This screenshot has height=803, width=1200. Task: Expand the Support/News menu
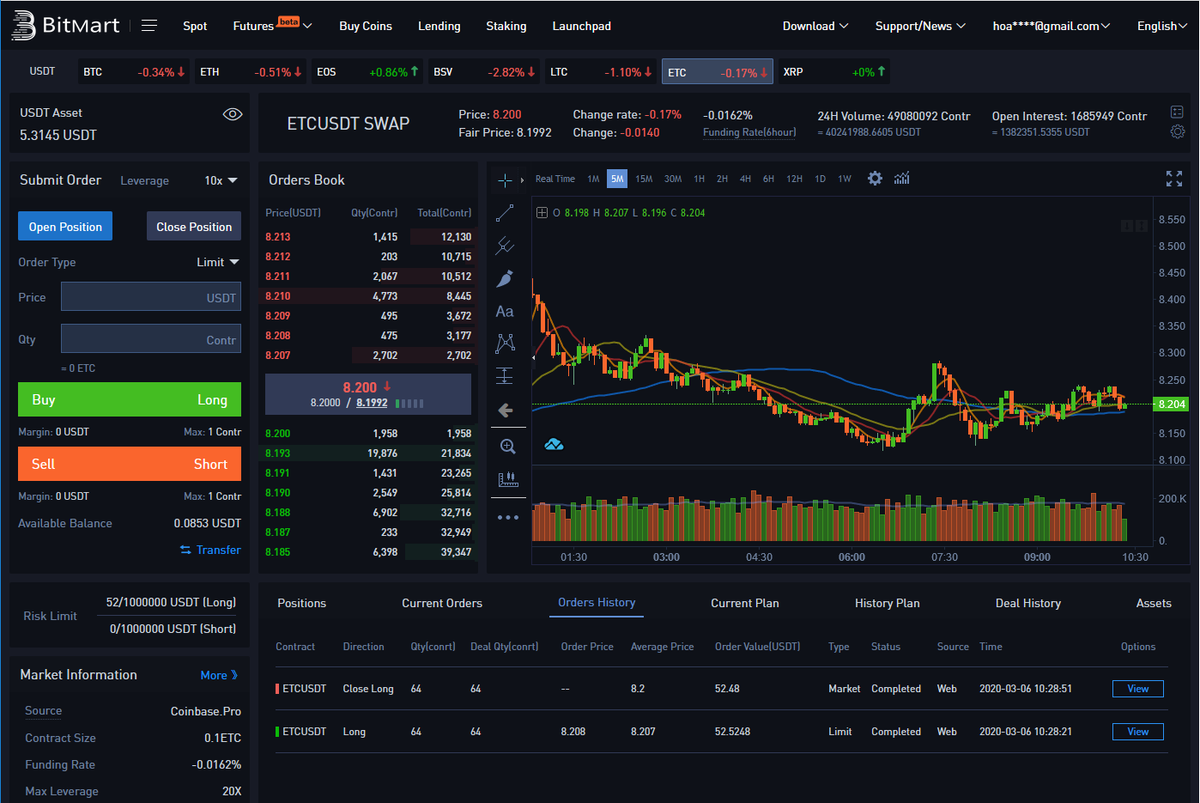click(x=920, y=26)
